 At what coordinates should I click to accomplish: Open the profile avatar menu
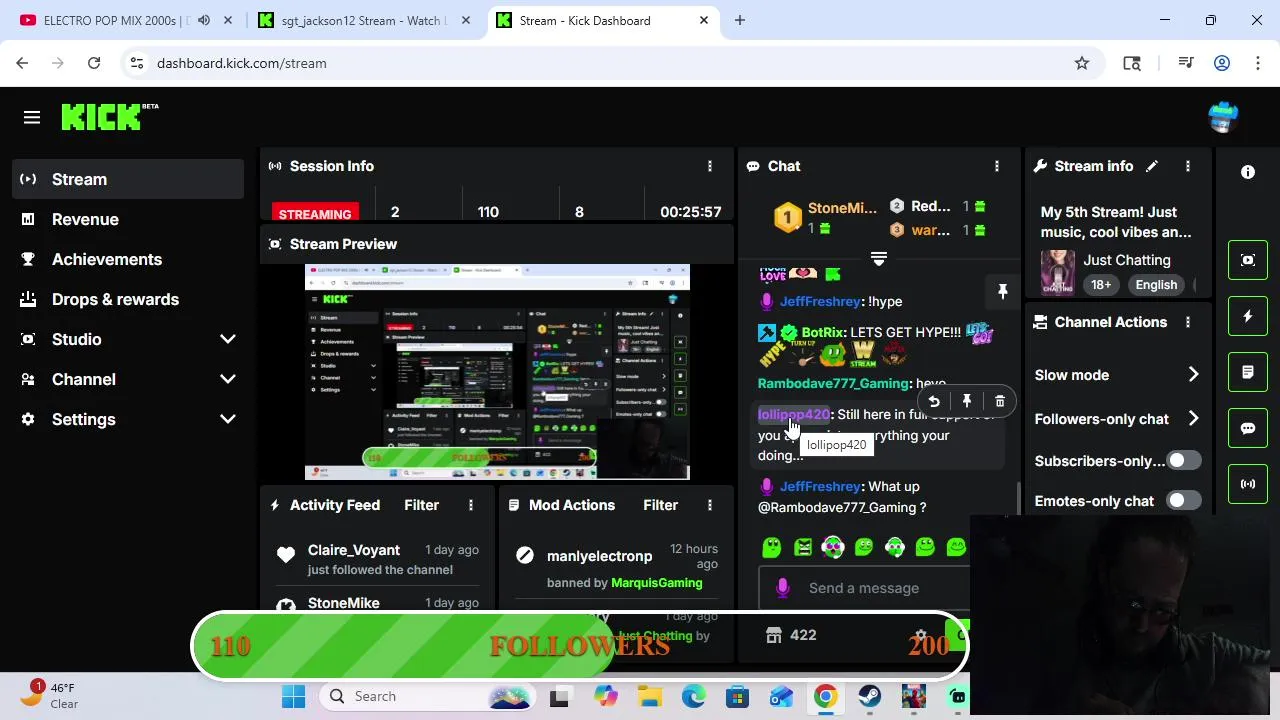click(1223, 117)
